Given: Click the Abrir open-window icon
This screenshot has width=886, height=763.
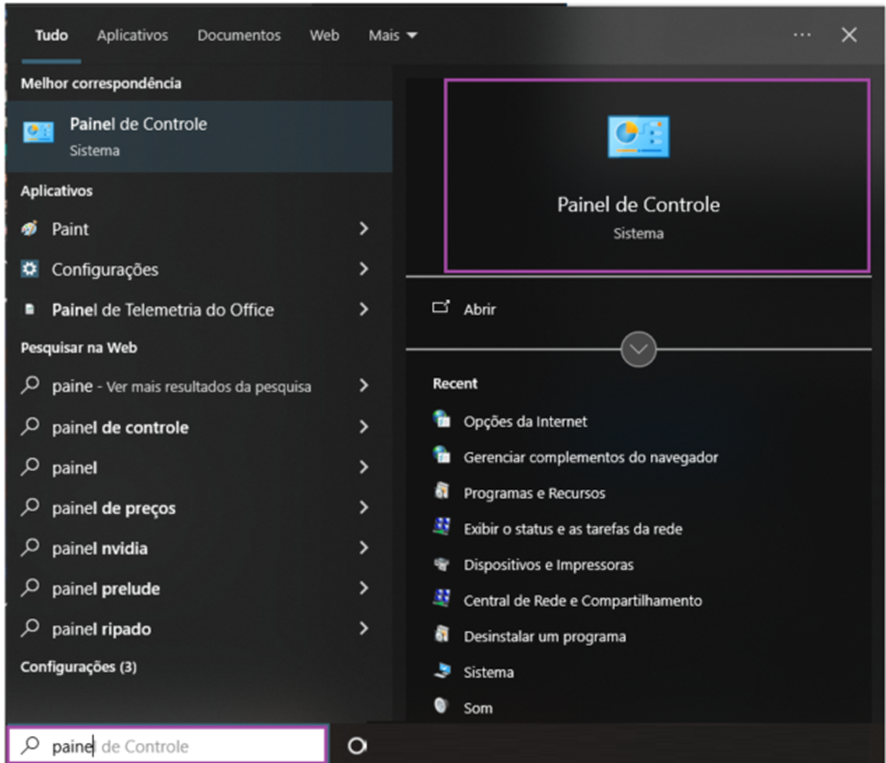Looking at the screenshot, I should point(441,307).
